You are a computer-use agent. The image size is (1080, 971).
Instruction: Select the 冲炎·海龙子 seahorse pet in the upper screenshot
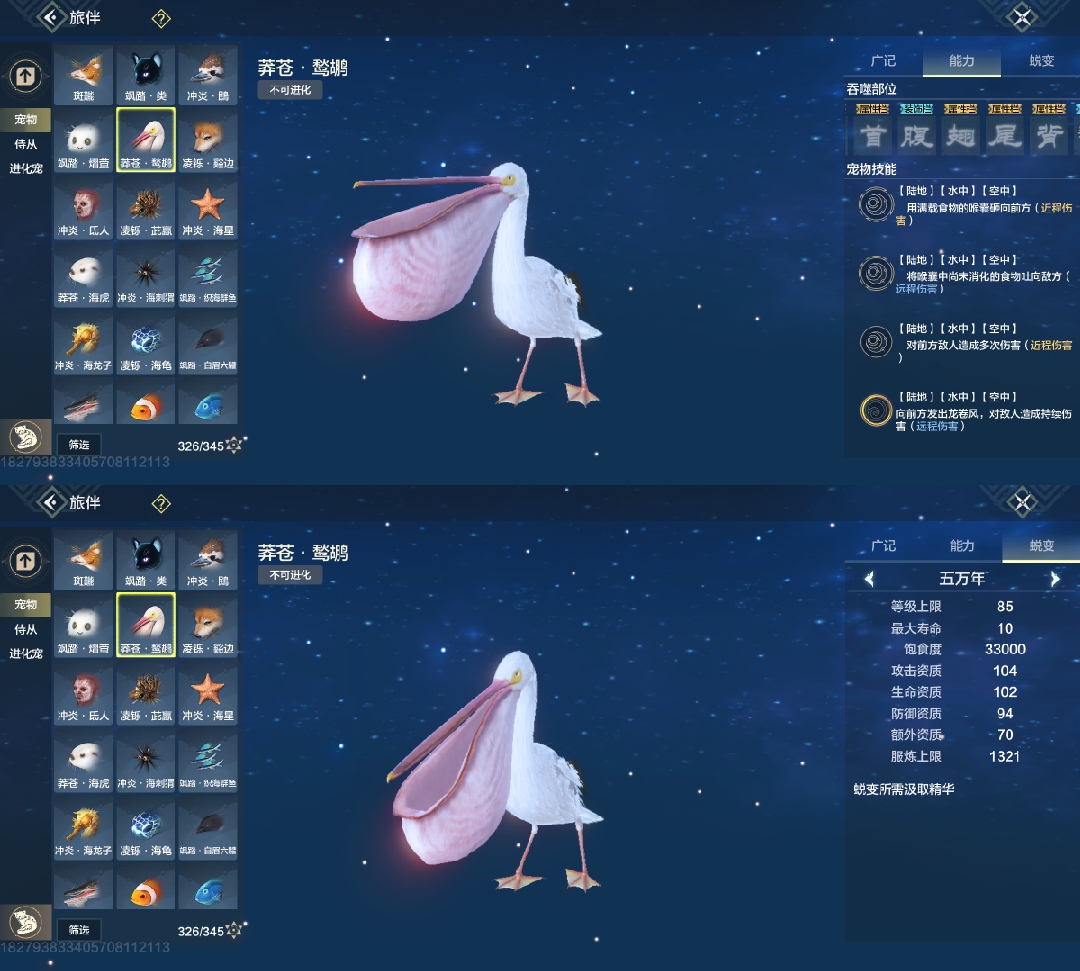click(x=83, y=344)
